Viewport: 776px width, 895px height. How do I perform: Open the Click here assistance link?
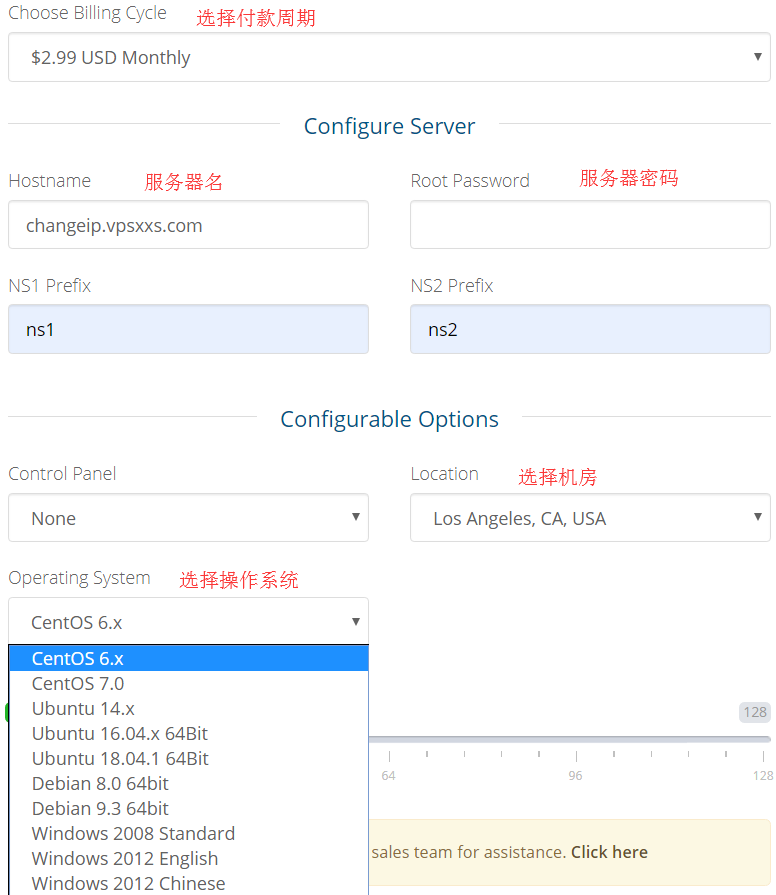click(609, 852)
